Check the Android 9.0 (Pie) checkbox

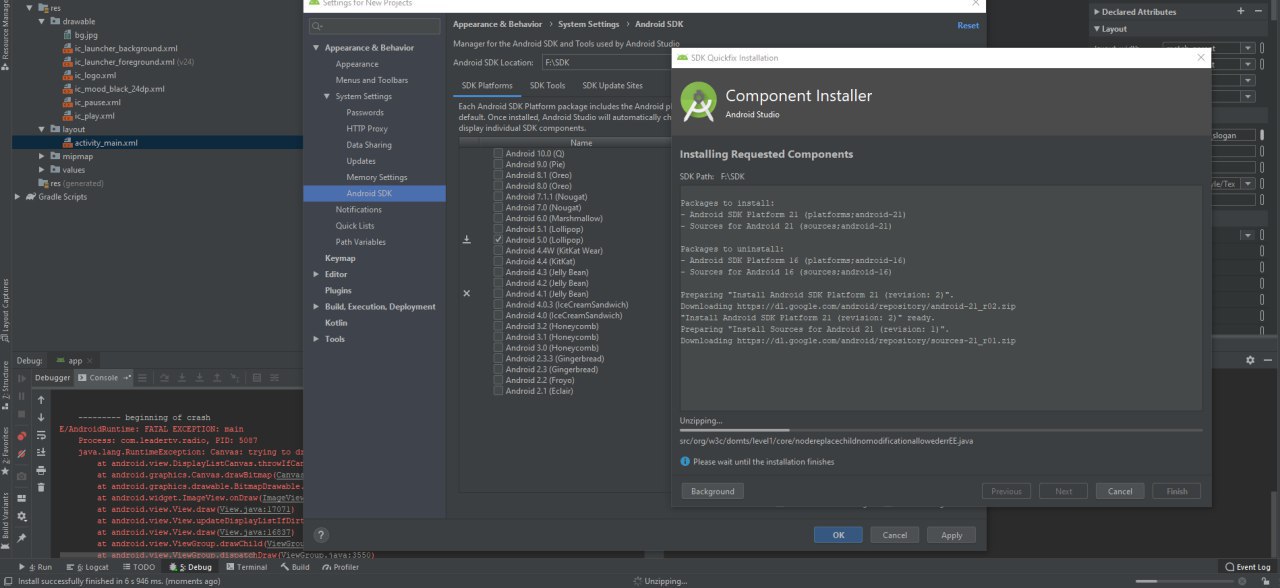point(498,164)
